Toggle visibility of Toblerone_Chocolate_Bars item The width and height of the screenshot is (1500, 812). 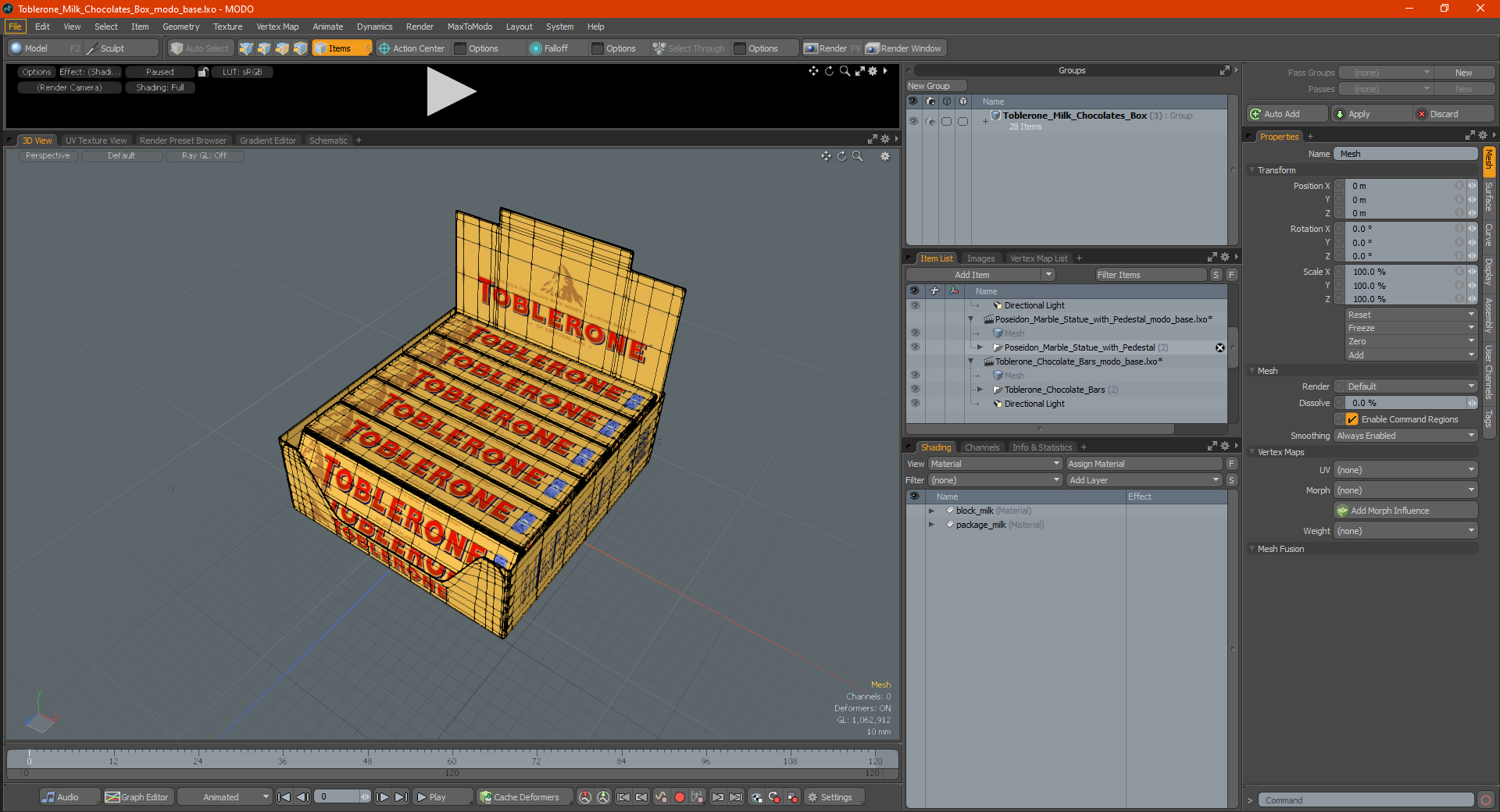[x=914, y=389]
